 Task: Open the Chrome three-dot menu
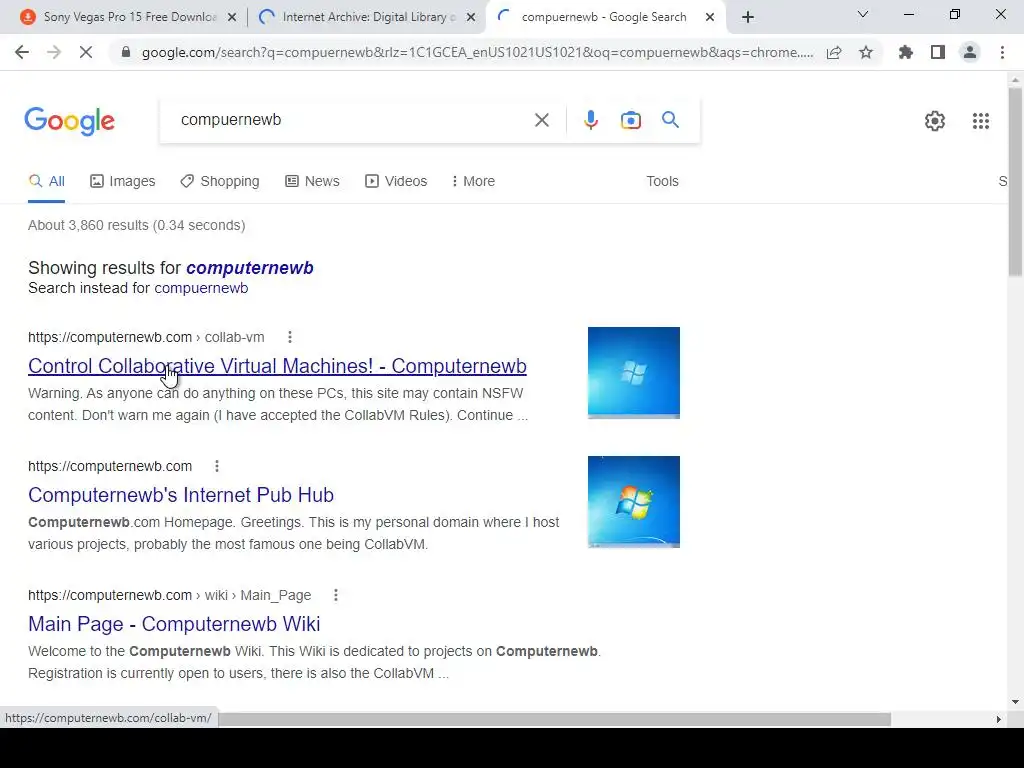click(1002, 52)
